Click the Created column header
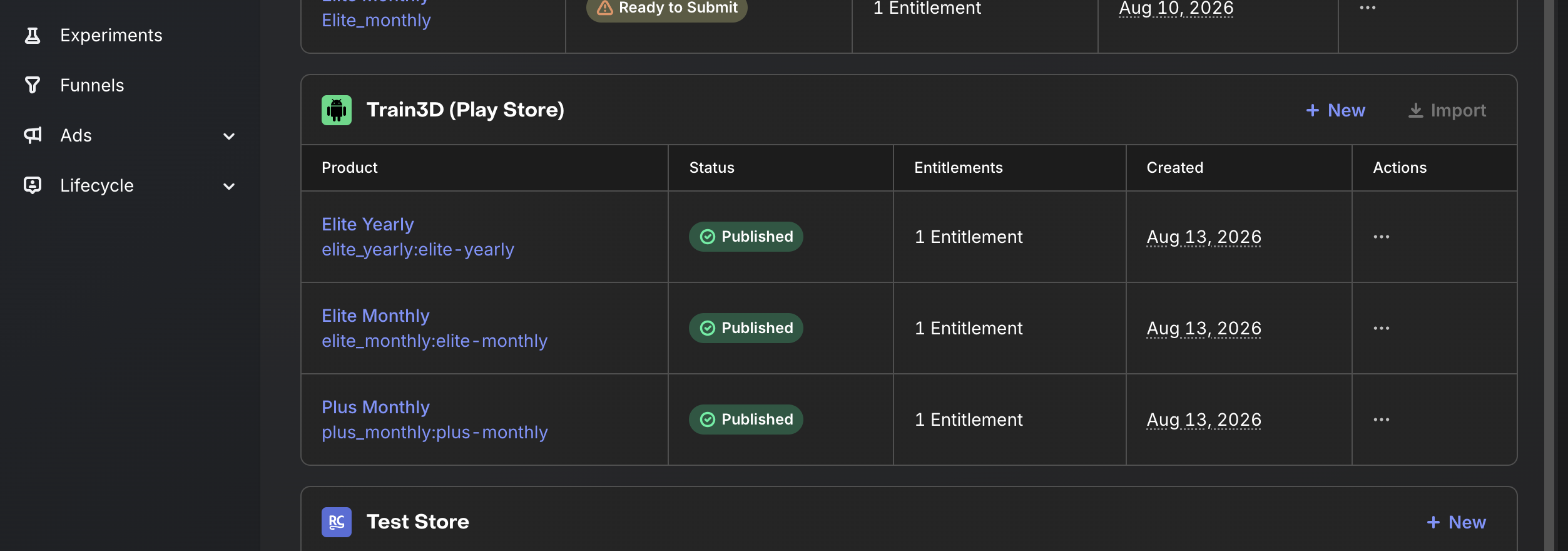This screenshot has height=551, width=1568. point(1175,168)
